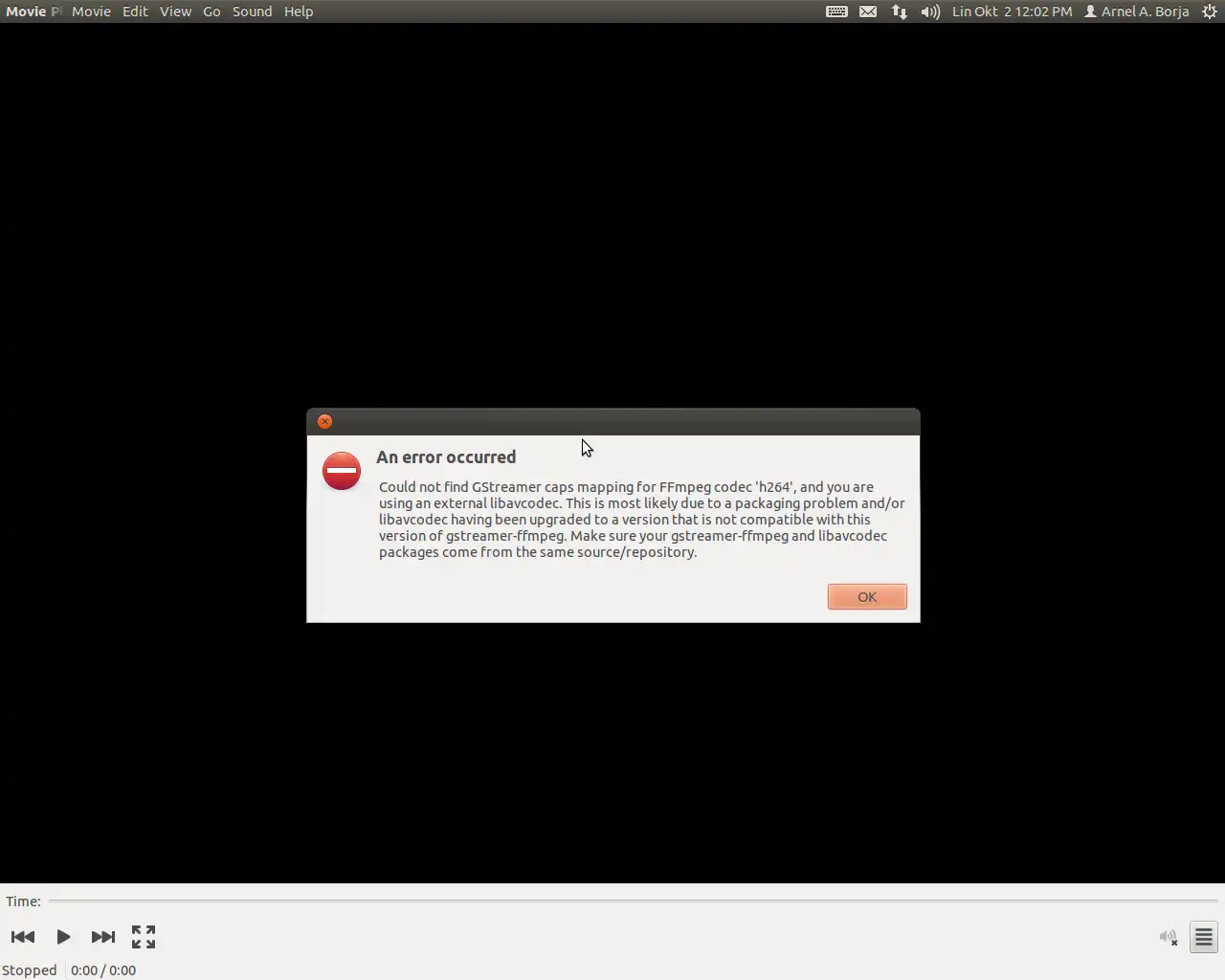Click the 0:00 / 0:00 time readout
This screenshot has width=1225, height=980.
pyautogui.click(x=103, y=970)
